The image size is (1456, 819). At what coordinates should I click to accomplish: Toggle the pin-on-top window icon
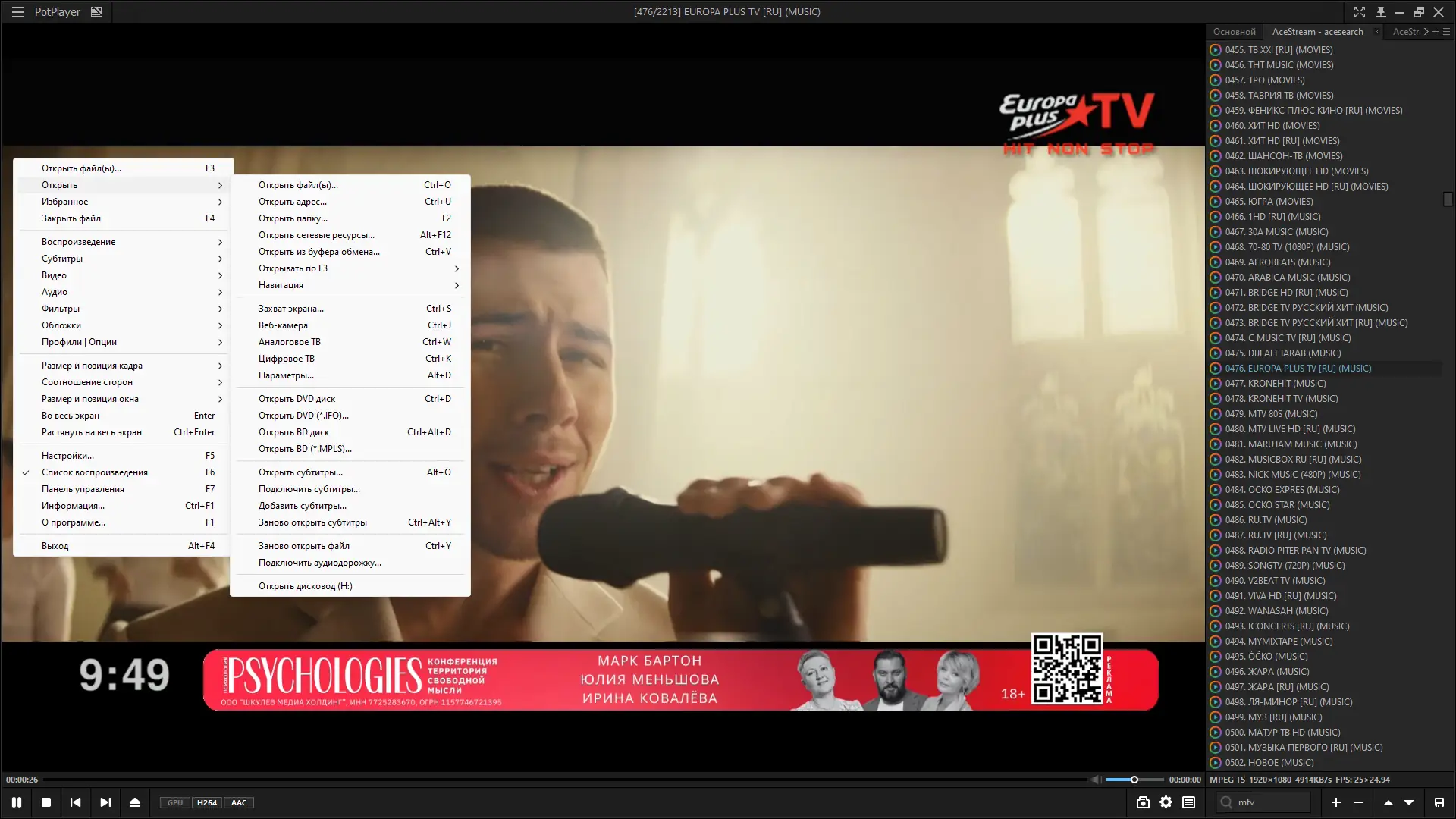point(1380,12)
